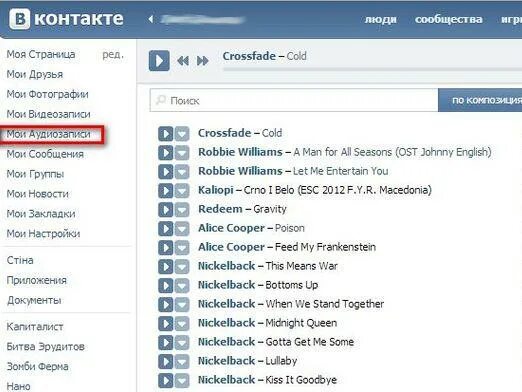Open dropdown for Redeem – Gravity
The width and height of the screenshot is (522, 392).
tap(182, 210)
